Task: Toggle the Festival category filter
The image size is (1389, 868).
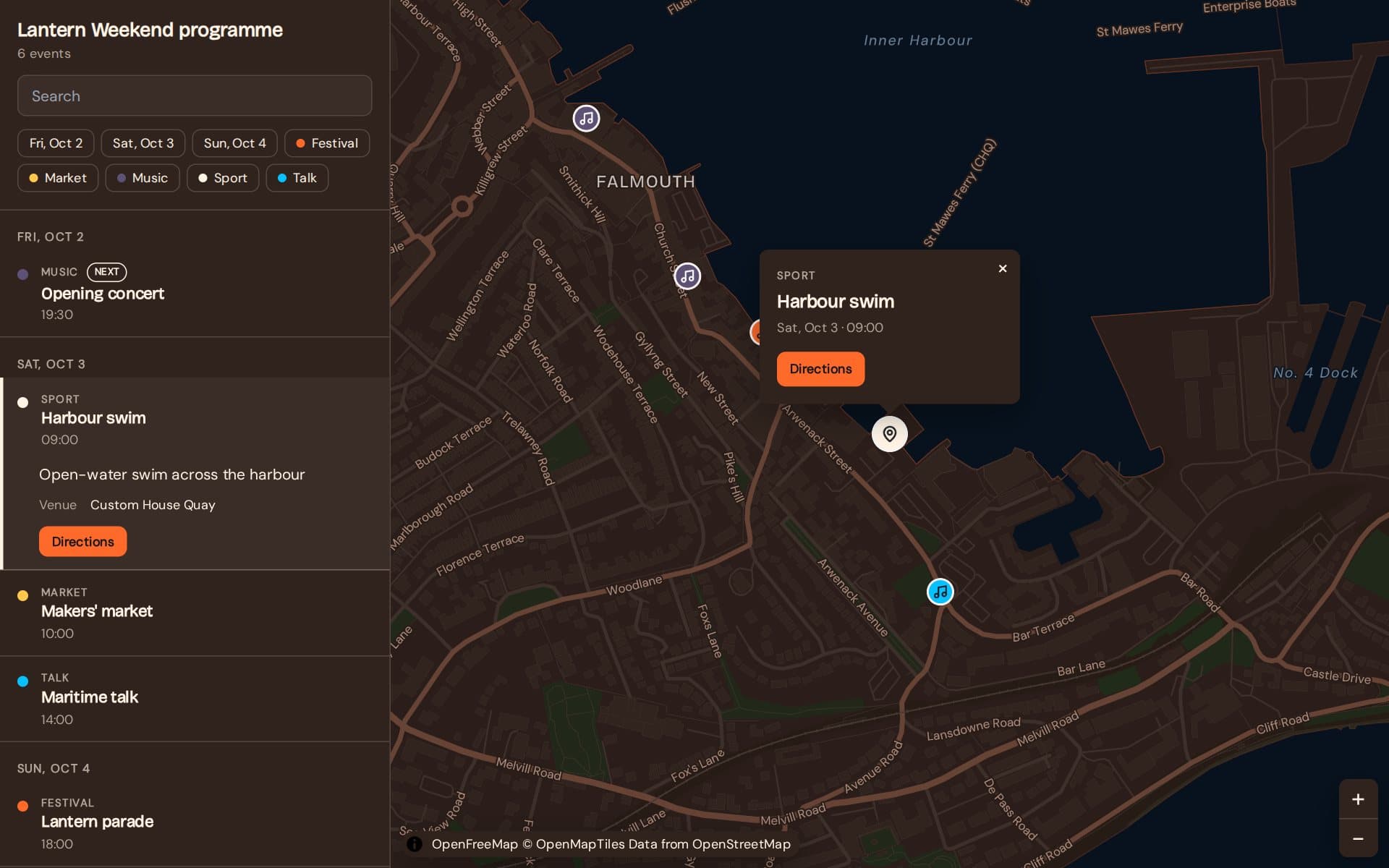Action: [327, 143]
